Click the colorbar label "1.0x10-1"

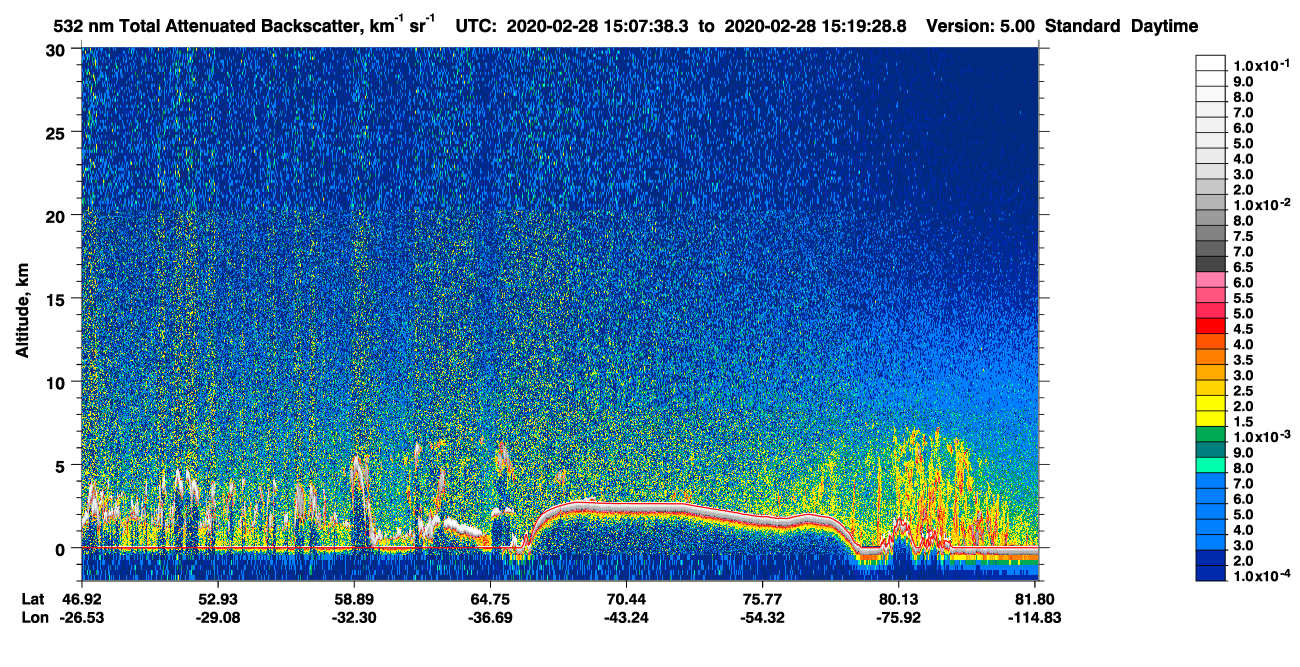point(1261,63)
